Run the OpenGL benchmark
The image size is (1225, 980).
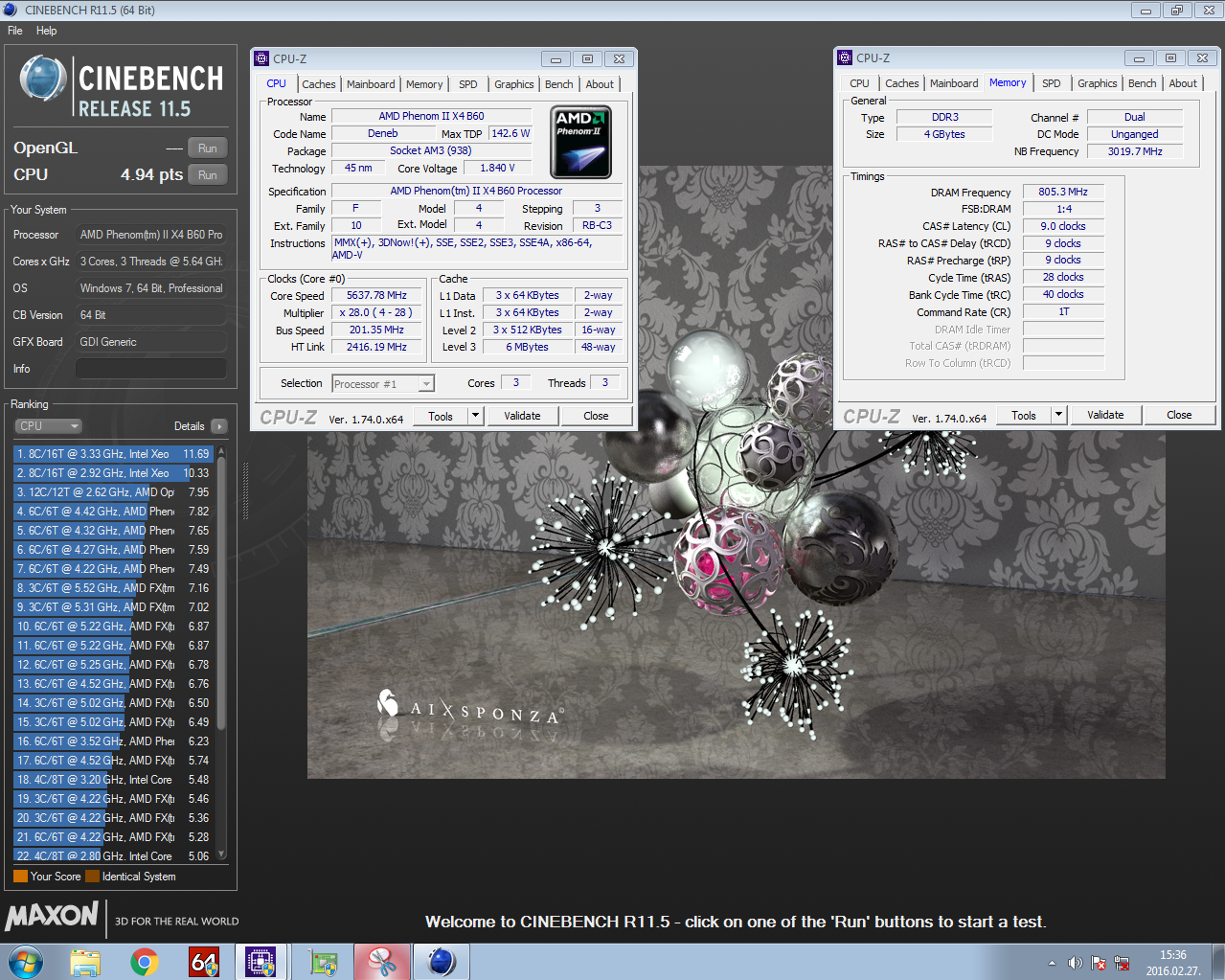click(x=208, y=148)
